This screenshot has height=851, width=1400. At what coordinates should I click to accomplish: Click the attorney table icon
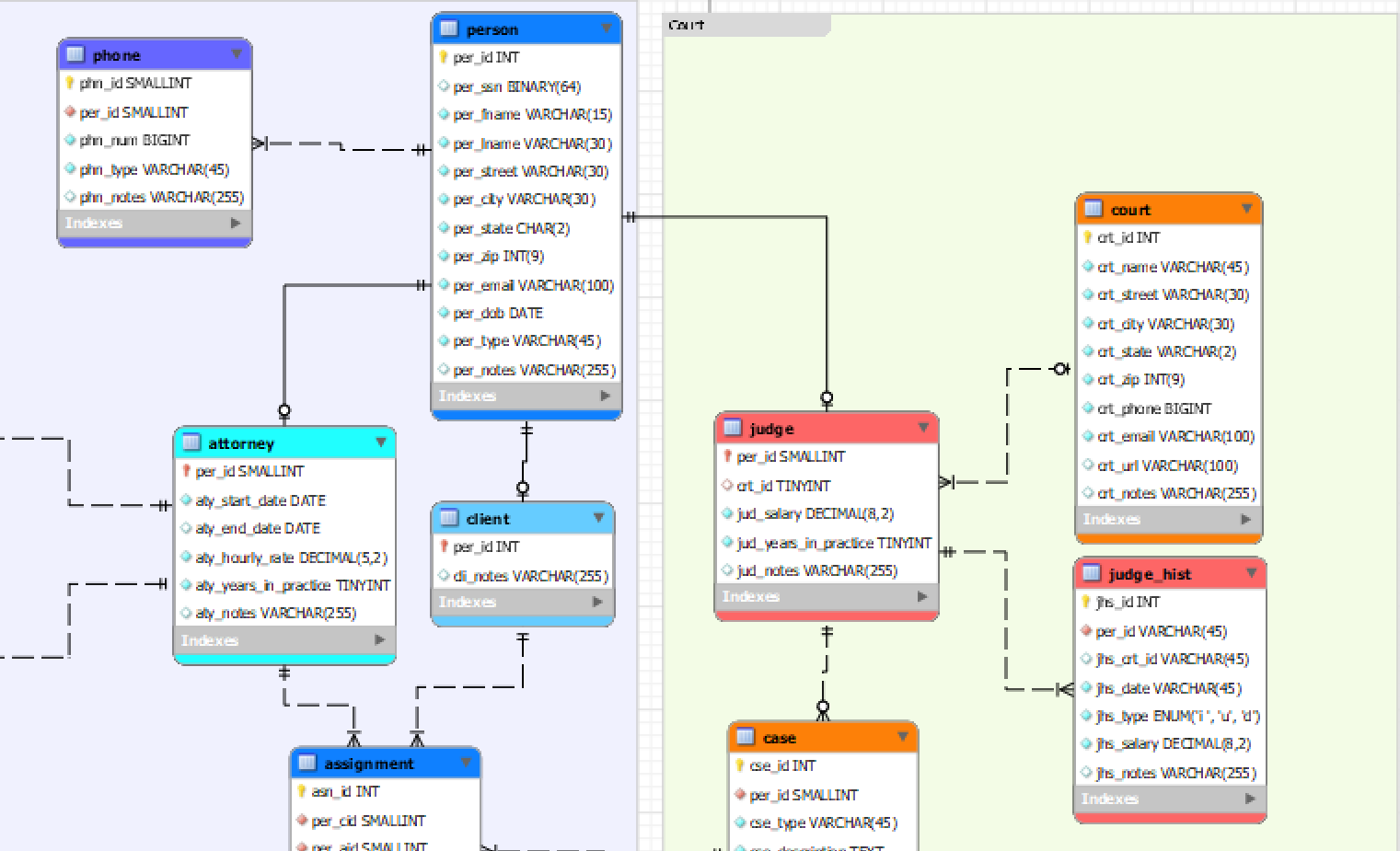tap(191, 443)
